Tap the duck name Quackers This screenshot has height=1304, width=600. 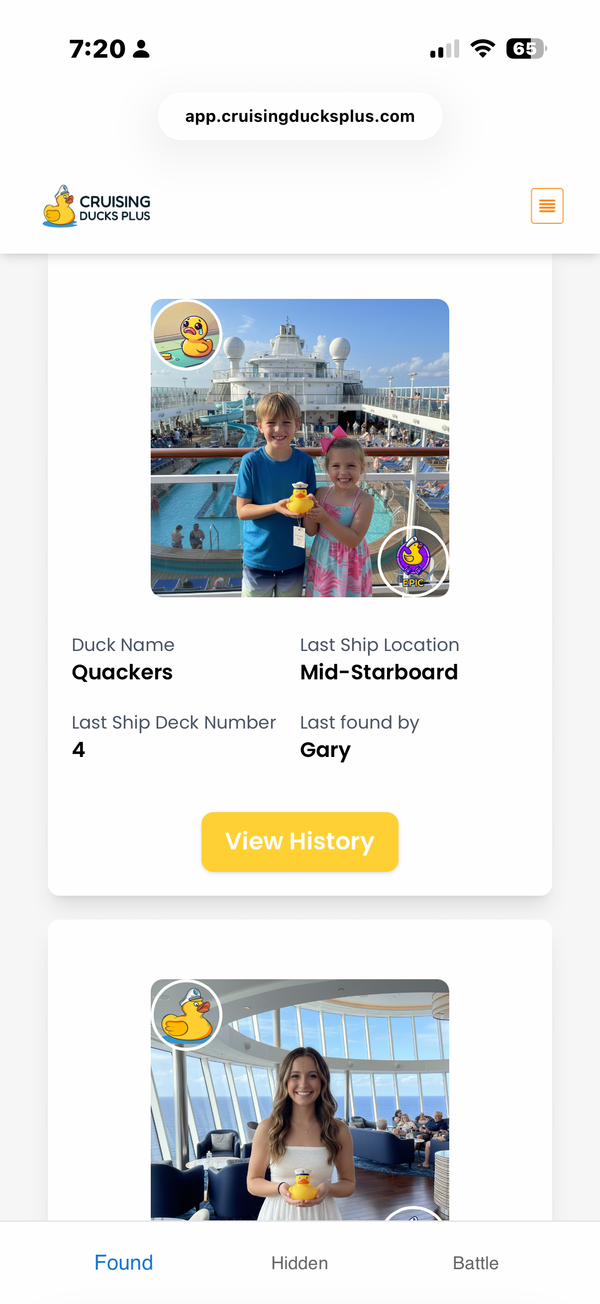(122, 672)
